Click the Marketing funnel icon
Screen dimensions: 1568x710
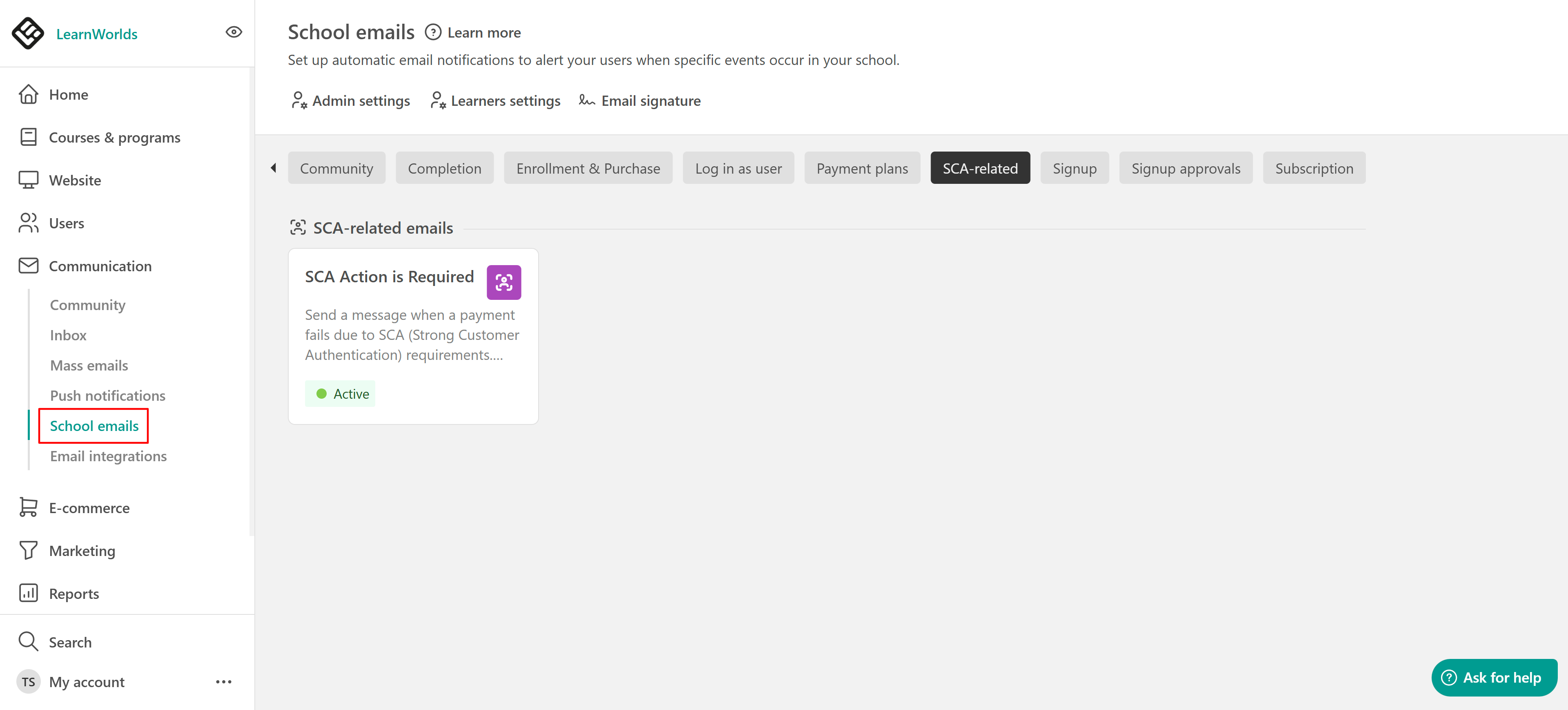28,550
